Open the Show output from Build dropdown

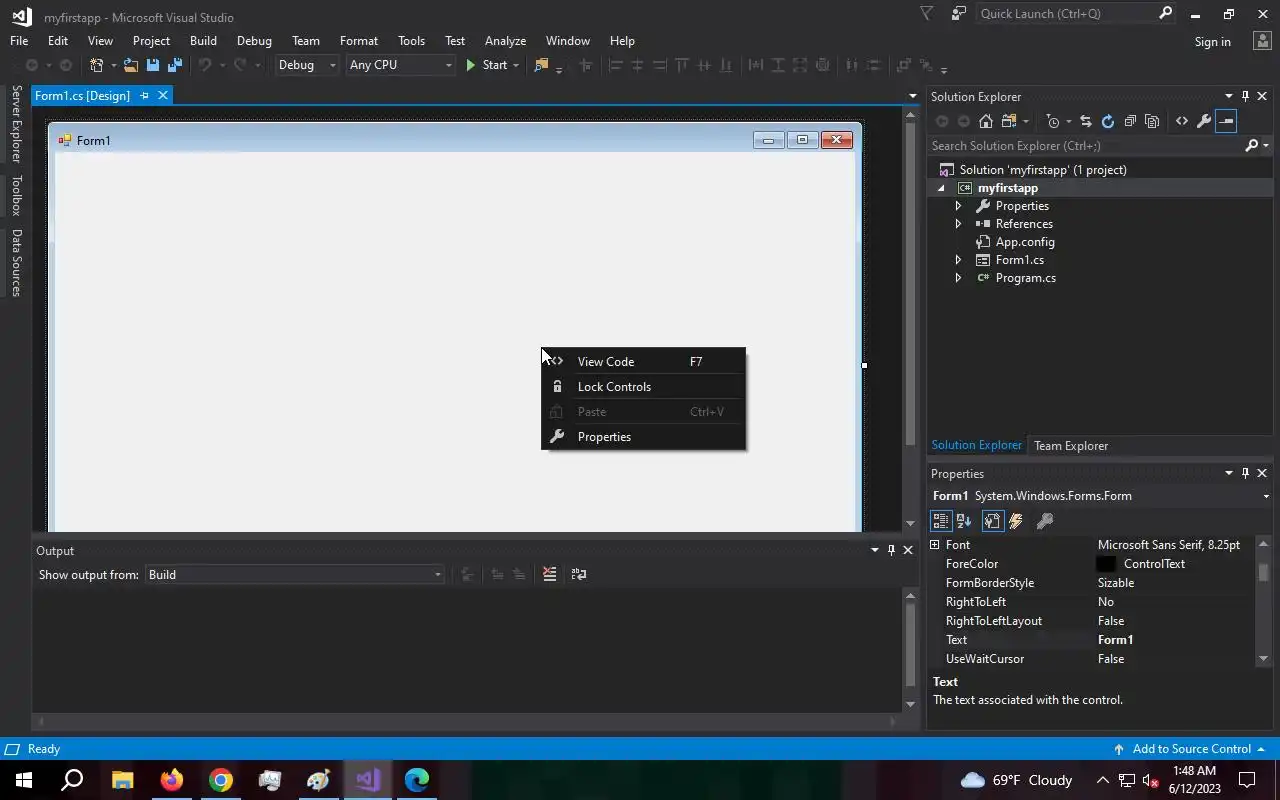295,575
